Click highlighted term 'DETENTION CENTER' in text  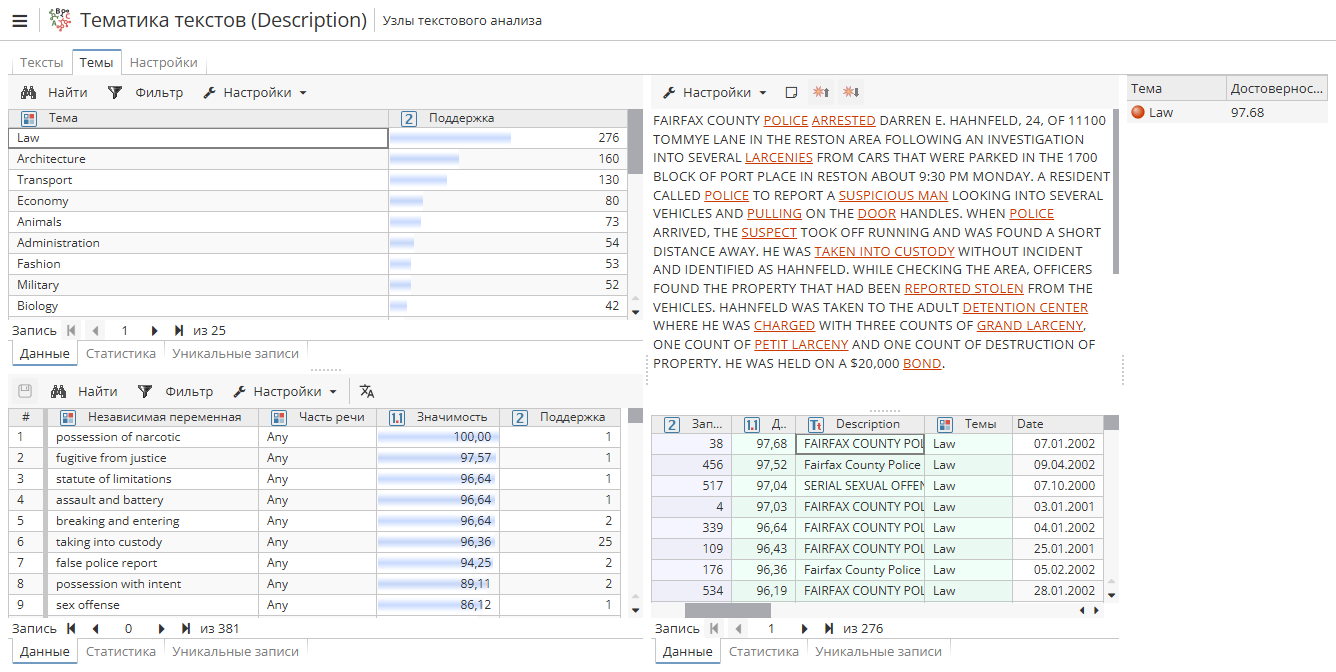pyautogui.click(x=1025, y=307)
